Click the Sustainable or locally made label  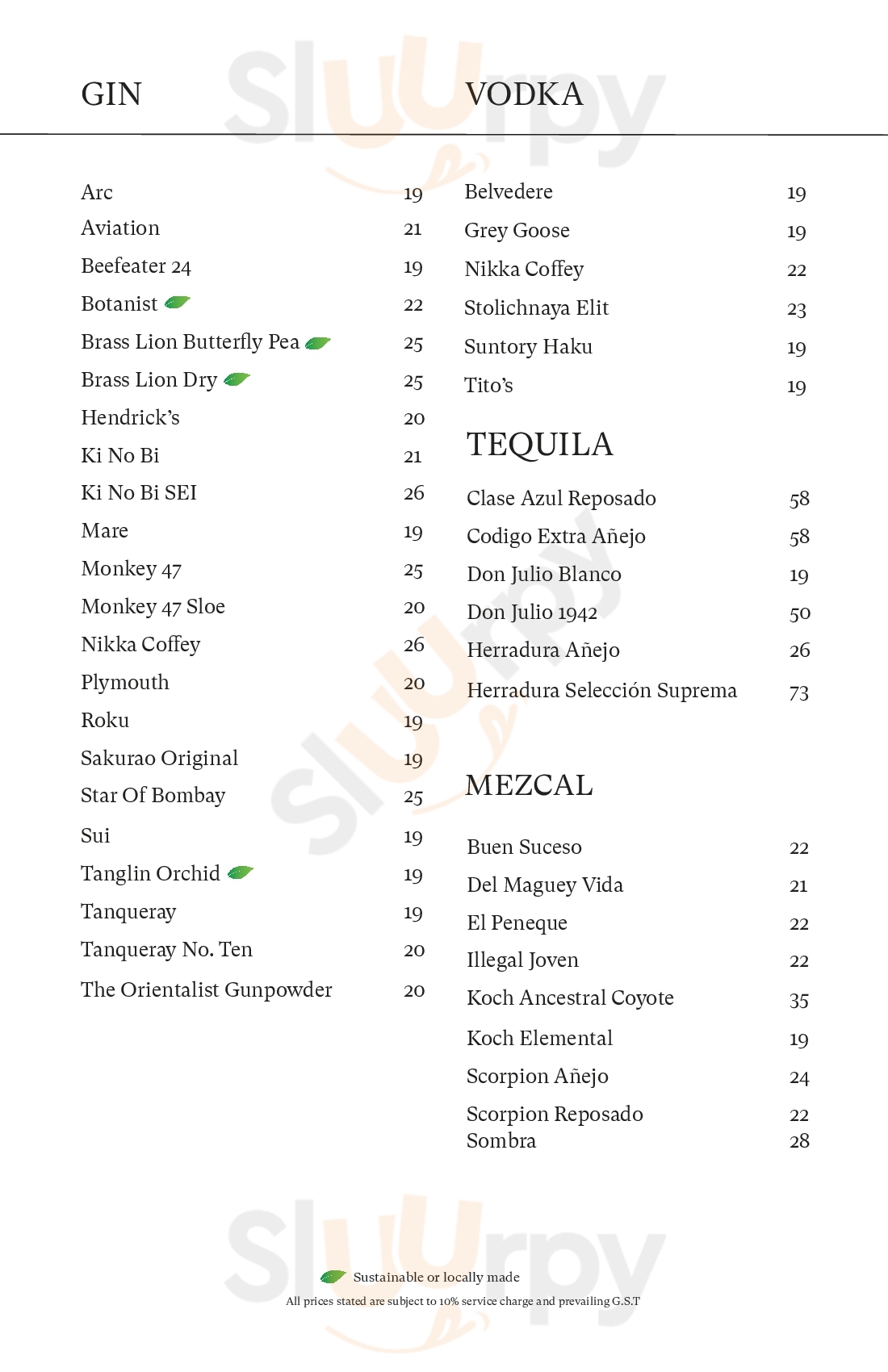(436, 1277)
